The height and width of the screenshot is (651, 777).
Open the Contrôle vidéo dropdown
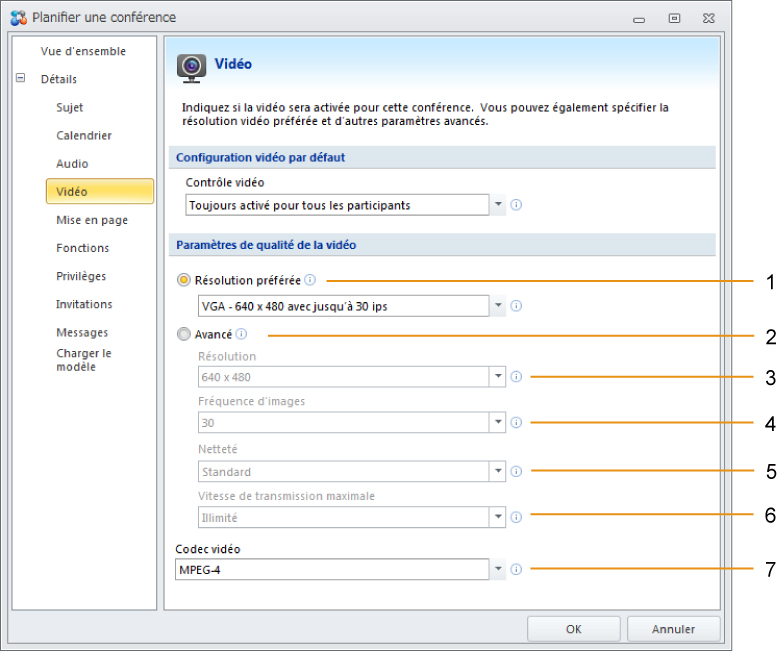498,205
